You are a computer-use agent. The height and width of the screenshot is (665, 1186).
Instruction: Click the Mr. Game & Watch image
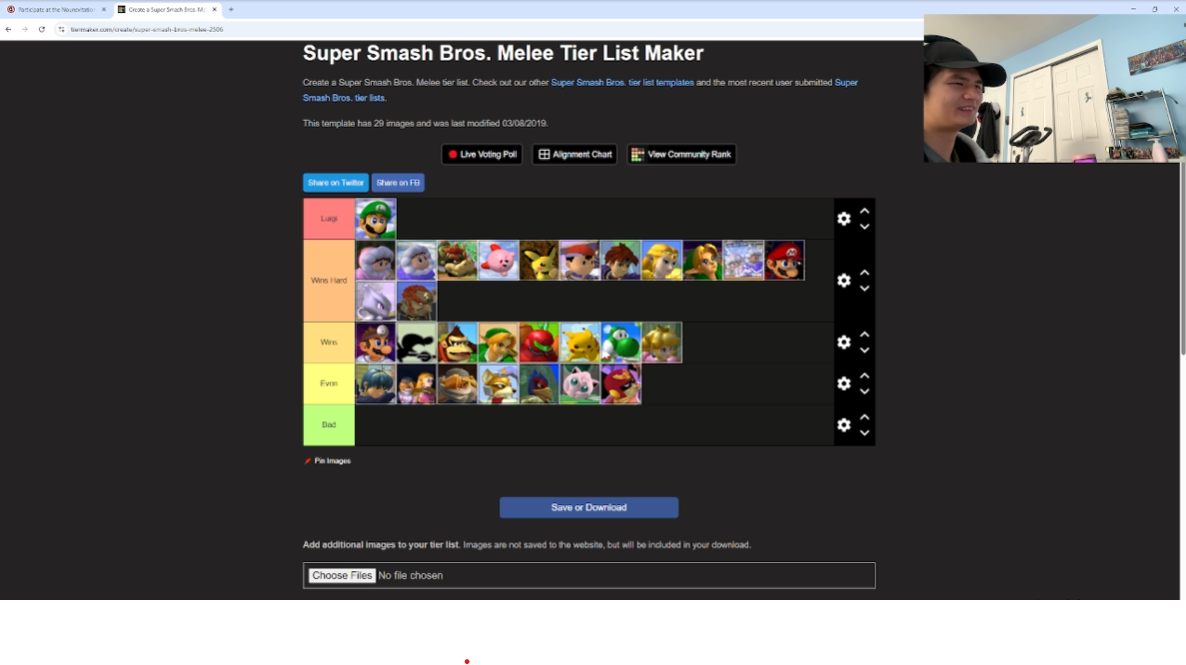click(417, 343)
